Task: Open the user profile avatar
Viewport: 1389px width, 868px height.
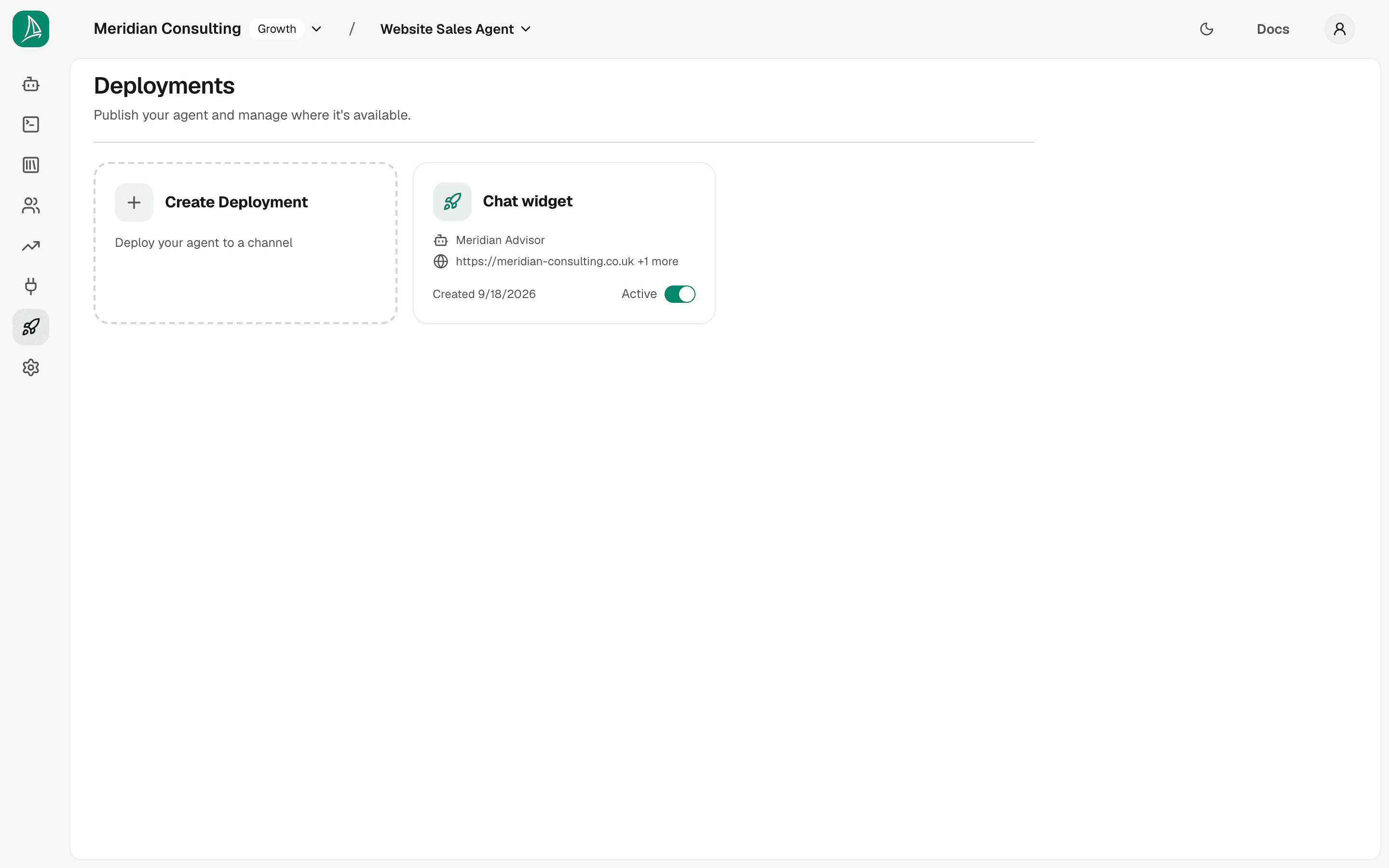Action: pyautogui.click(x=1340, y=29)
